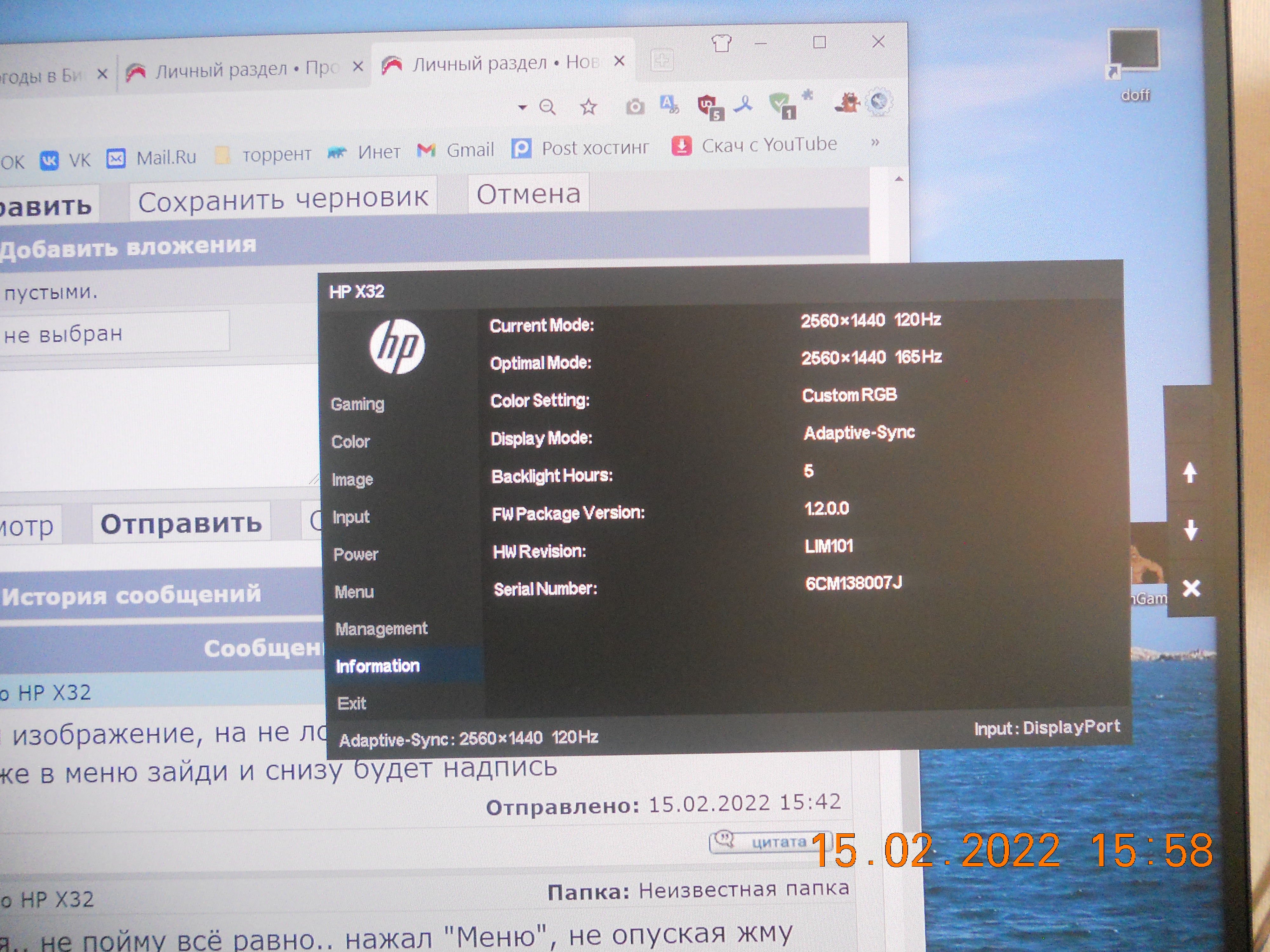The width and height of the screenshot is (1270, 952).
Task: Bookmark this page with the star icon
Action: tap(589, 107)
